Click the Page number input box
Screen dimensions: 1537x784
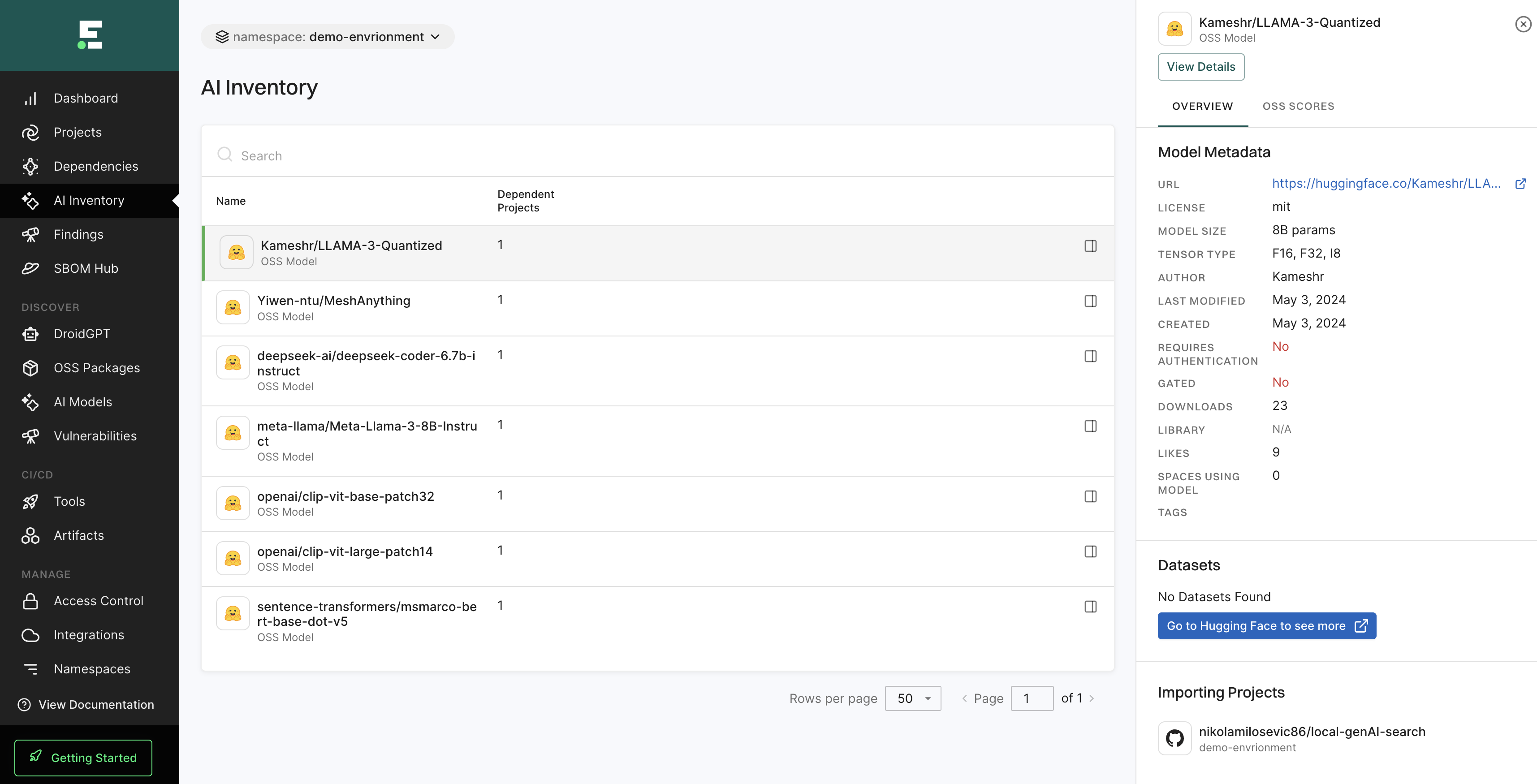(x=1032, y=698)
